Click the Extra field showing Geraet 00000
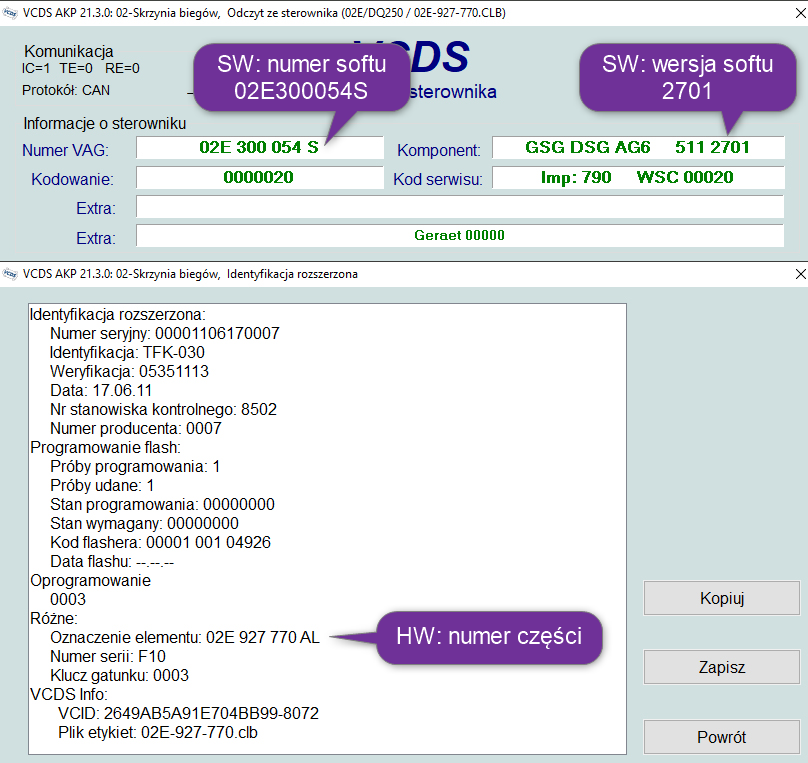Screen dimensions: 808x763 [460, 236]
